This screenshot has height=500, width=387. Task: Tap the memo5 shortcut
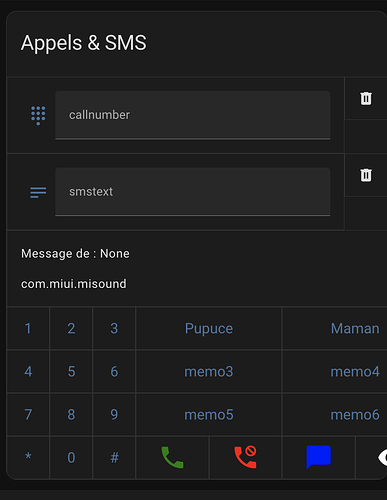pyautogui.click(x=209, y=415)
